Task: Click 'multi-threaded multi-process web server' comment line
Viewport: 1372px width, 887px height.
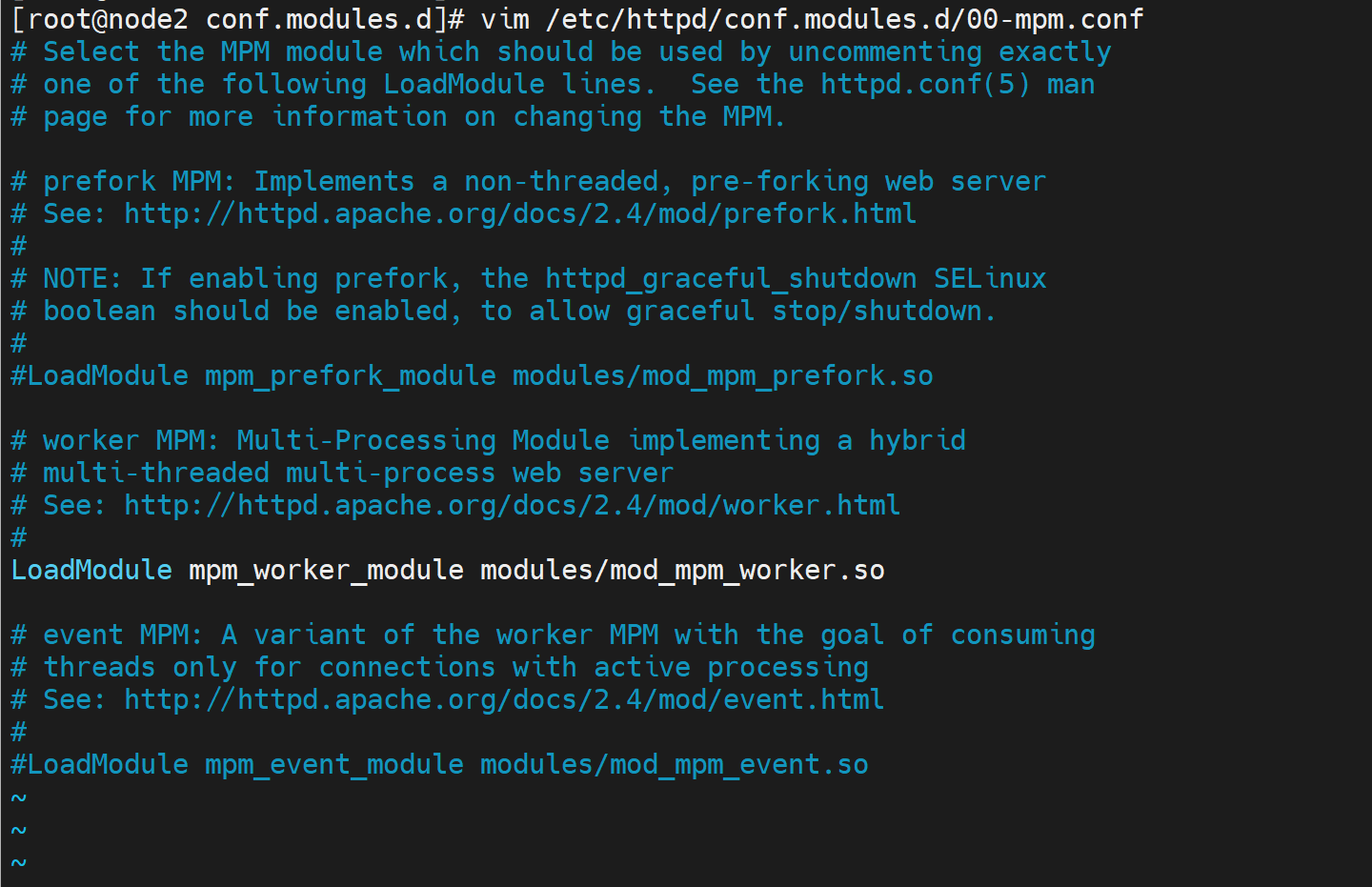Action: click(x=357, y=473)
